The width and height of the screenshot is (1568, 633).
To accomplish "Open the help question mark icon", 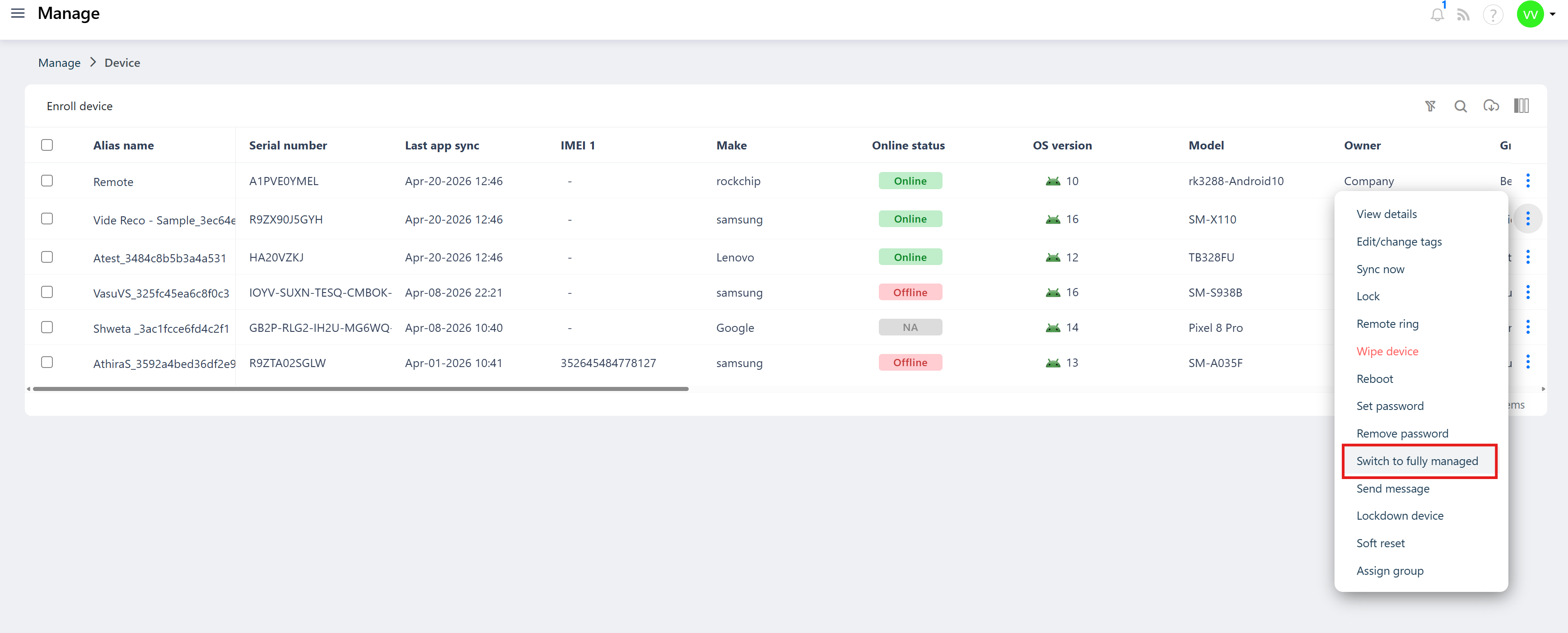I will pos(1493,14).
